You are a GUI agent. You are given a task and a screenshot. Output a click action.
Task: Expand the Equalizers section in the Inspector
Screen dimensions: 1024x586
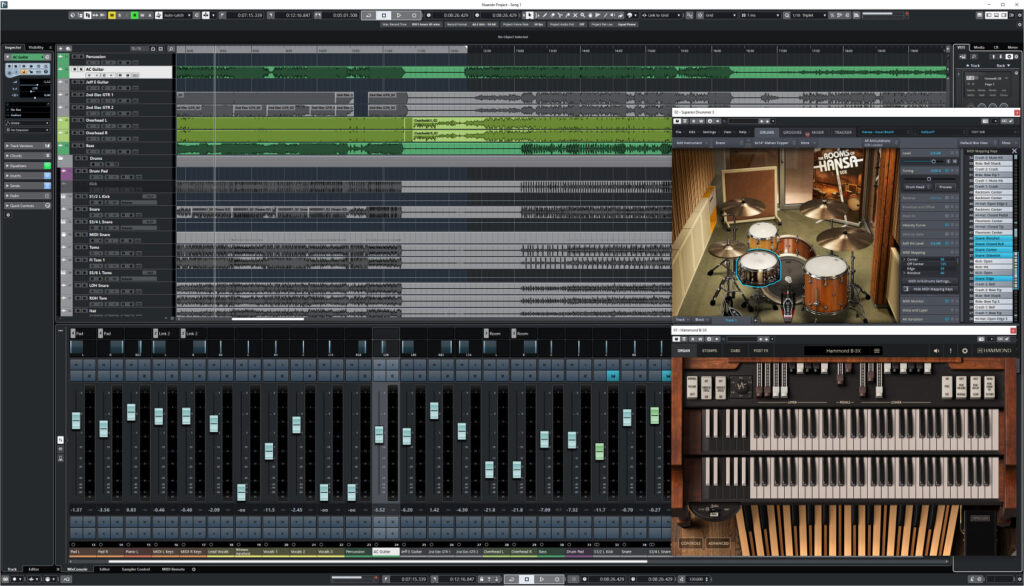click(20, 164)
